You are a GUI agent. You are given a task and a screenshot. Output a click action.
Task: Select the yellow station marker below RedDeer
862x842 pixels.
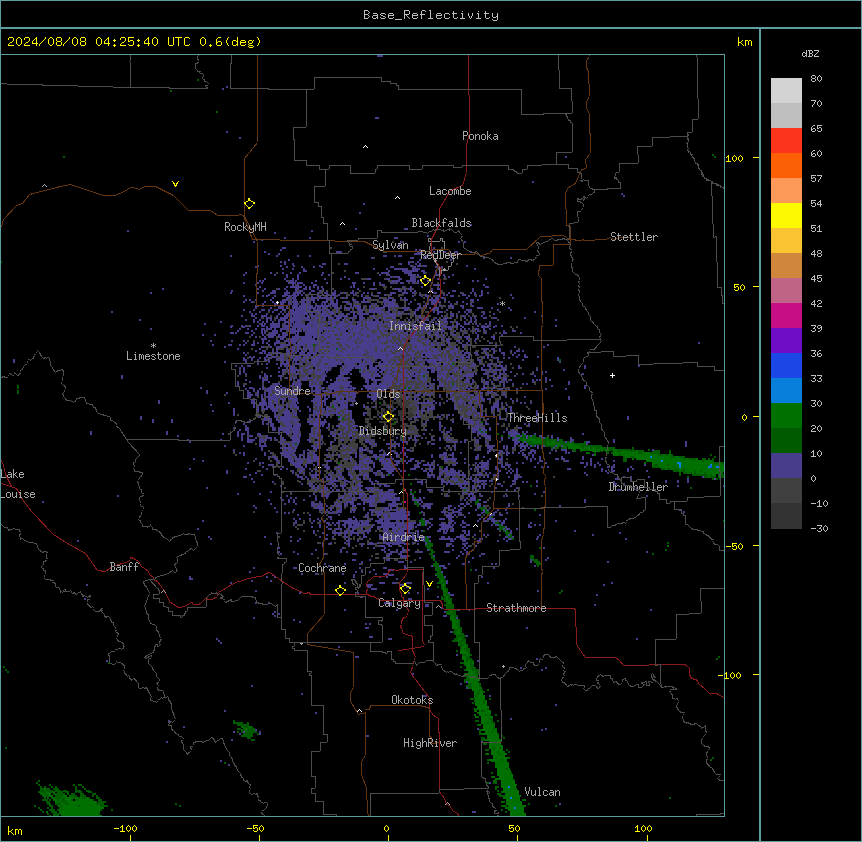point(425,281)
